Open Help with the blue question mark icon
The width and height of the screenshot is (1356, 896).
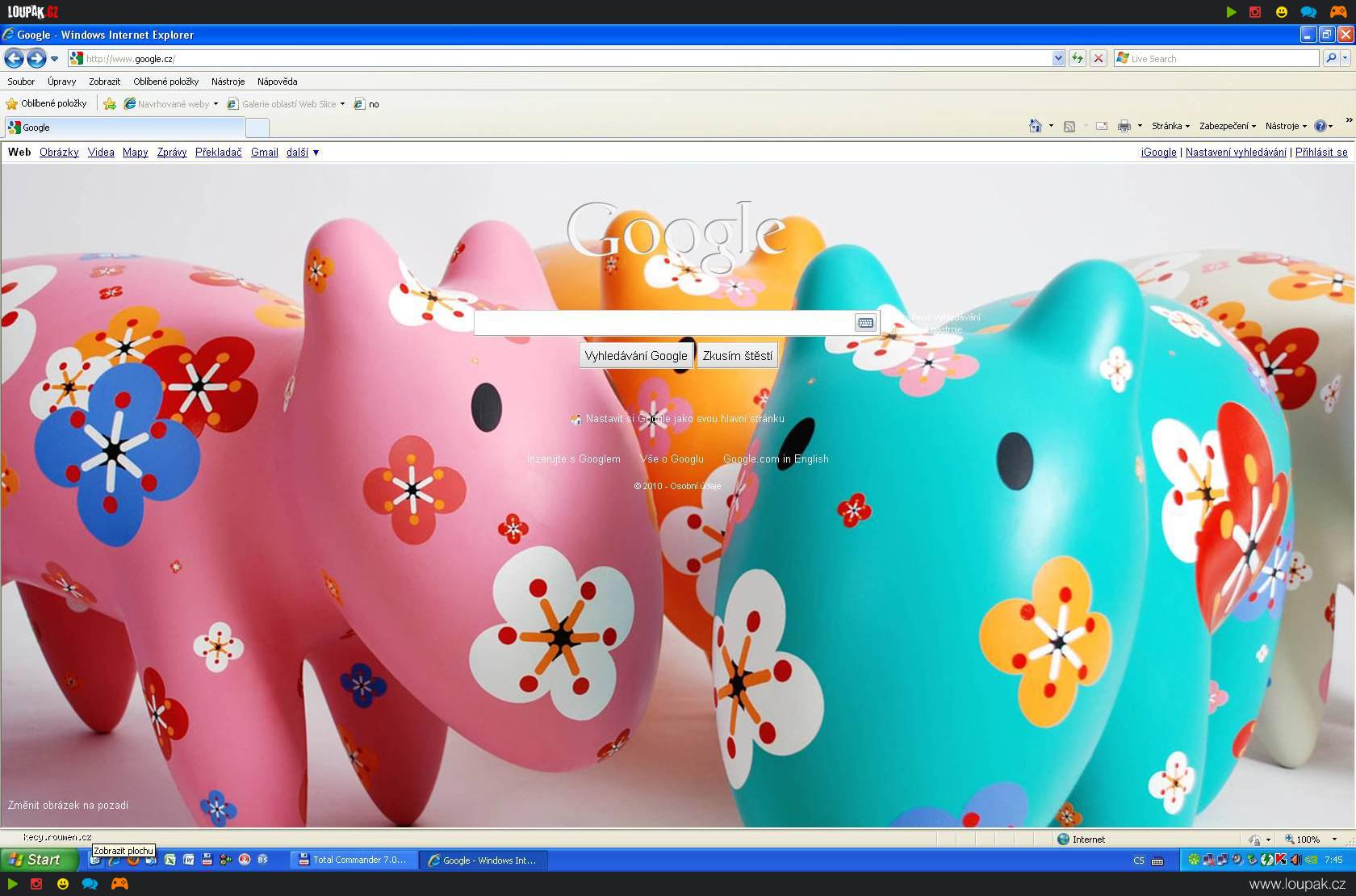point(1320,126)
